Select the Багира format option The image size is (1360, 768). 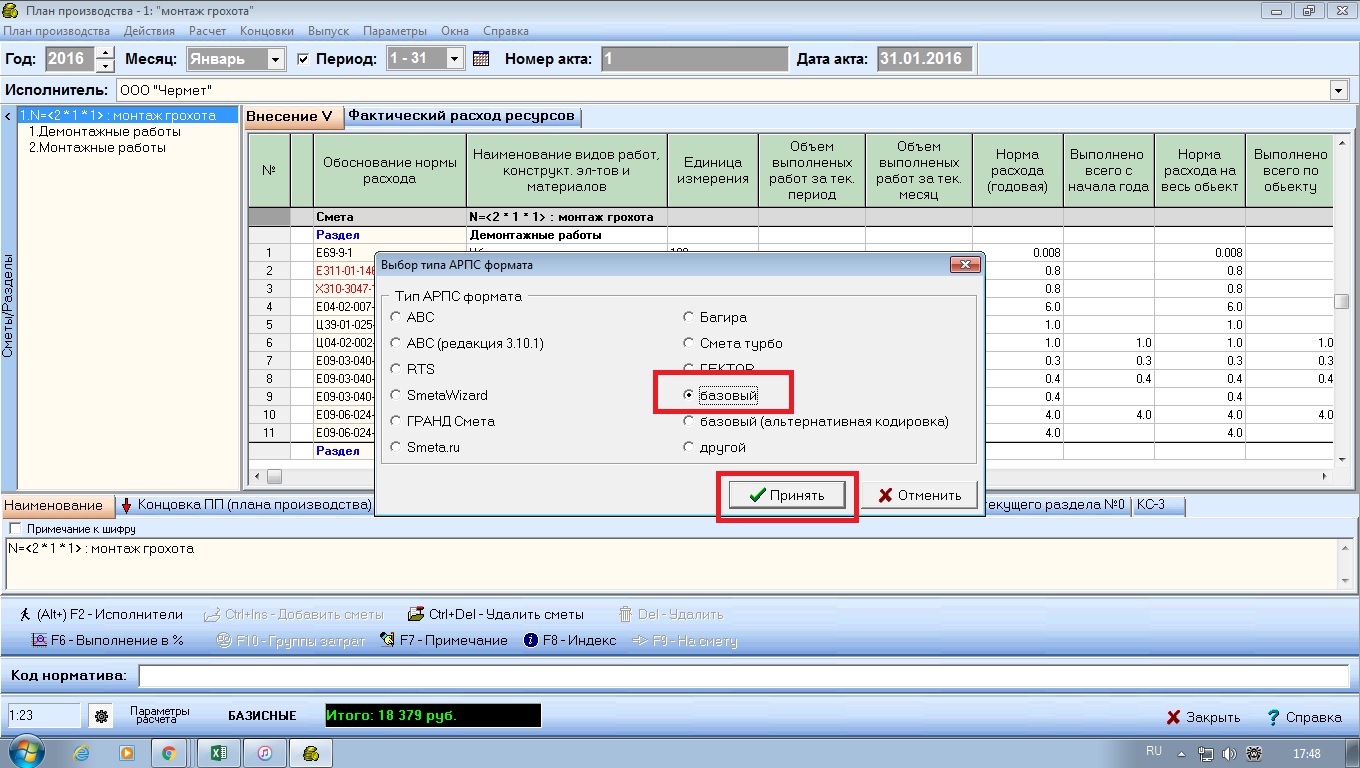688,317
